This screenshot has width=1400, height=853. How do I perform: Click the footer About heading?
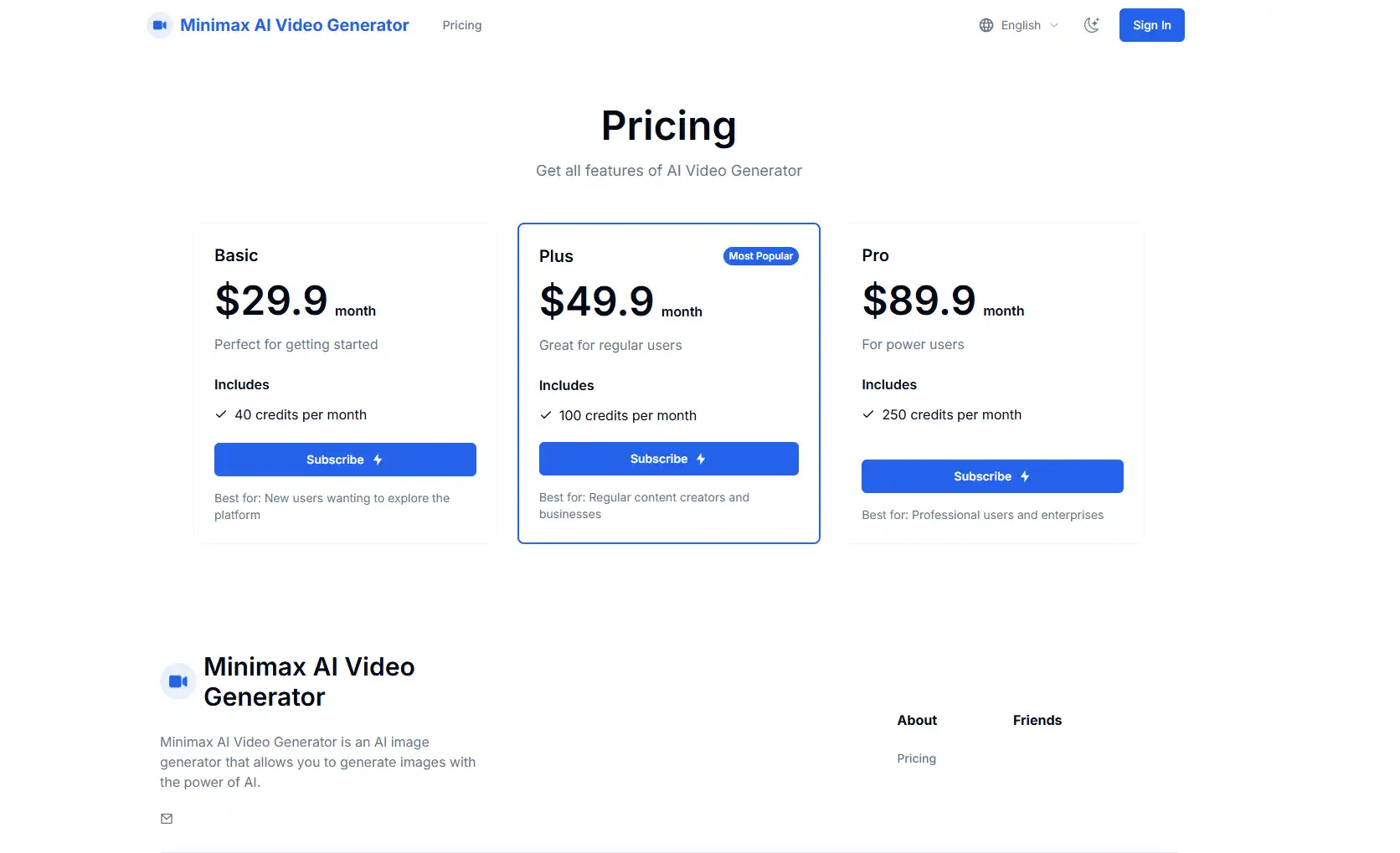pos(917,720)
